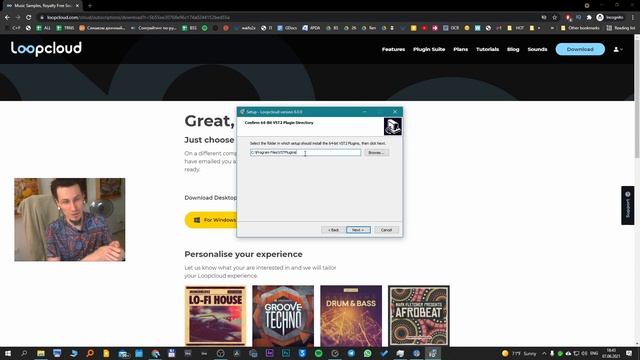The height and width of the screenshot is (360, 640).
Task: Open Chrome from the taskbar
Action: click(x=155, y=353)
